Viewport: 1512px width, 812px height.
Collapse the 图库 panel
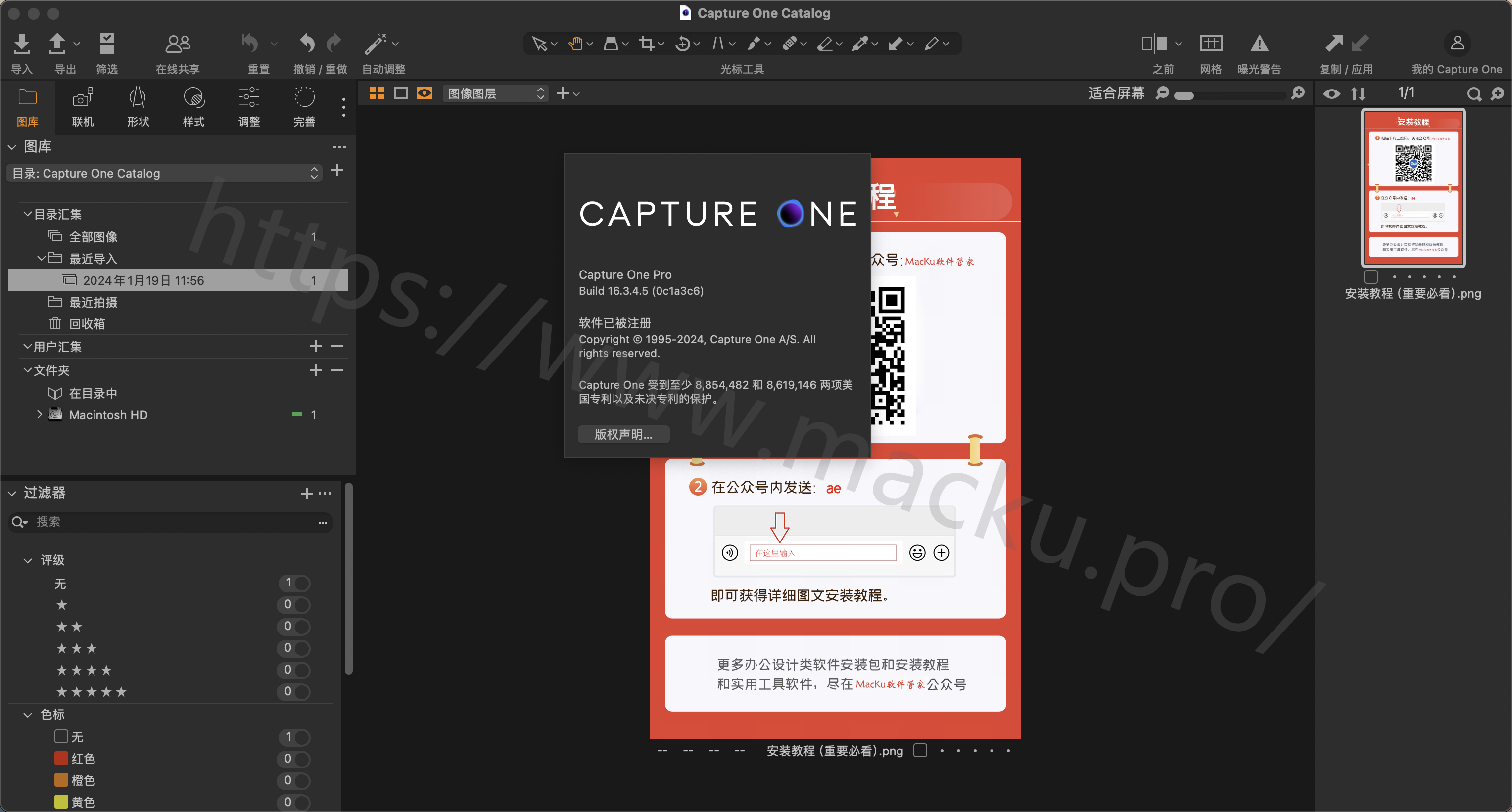click(12, 147)
